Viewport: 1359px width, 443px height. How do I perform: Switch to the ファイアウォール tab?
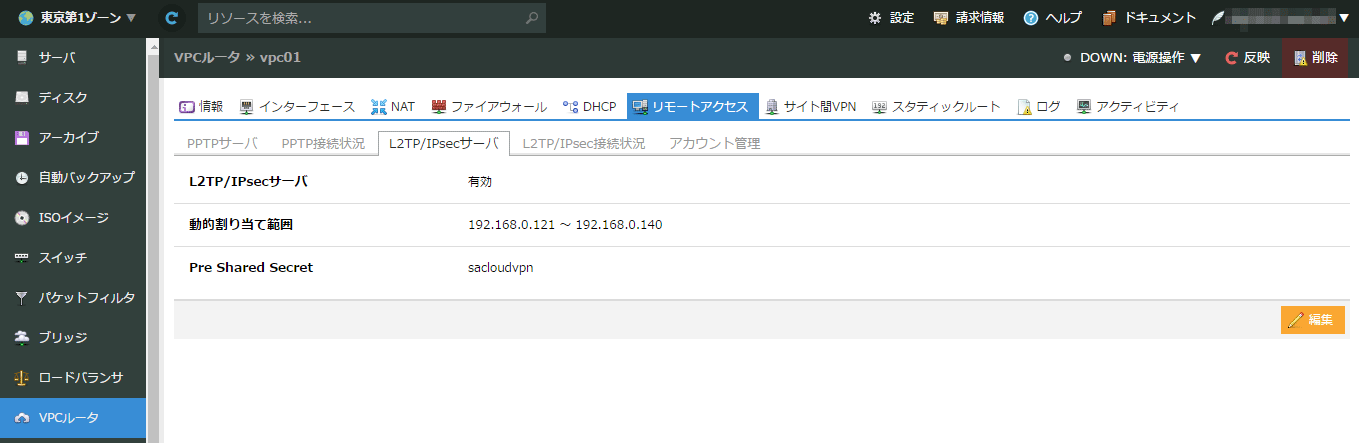pyautogui.click(x=489, y=106)
